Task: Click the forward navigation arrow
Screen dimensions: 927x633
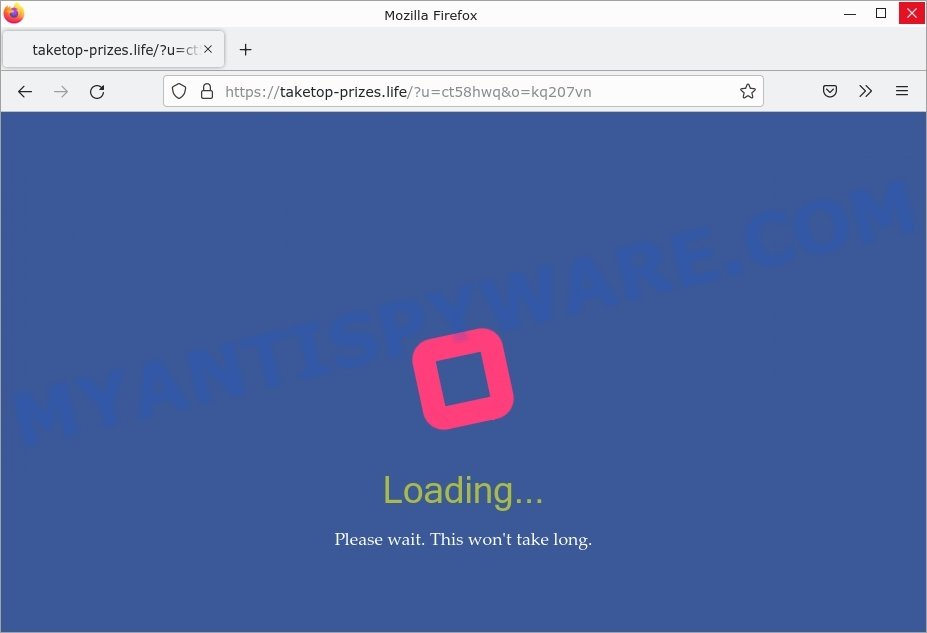Action: coord(61,92)
